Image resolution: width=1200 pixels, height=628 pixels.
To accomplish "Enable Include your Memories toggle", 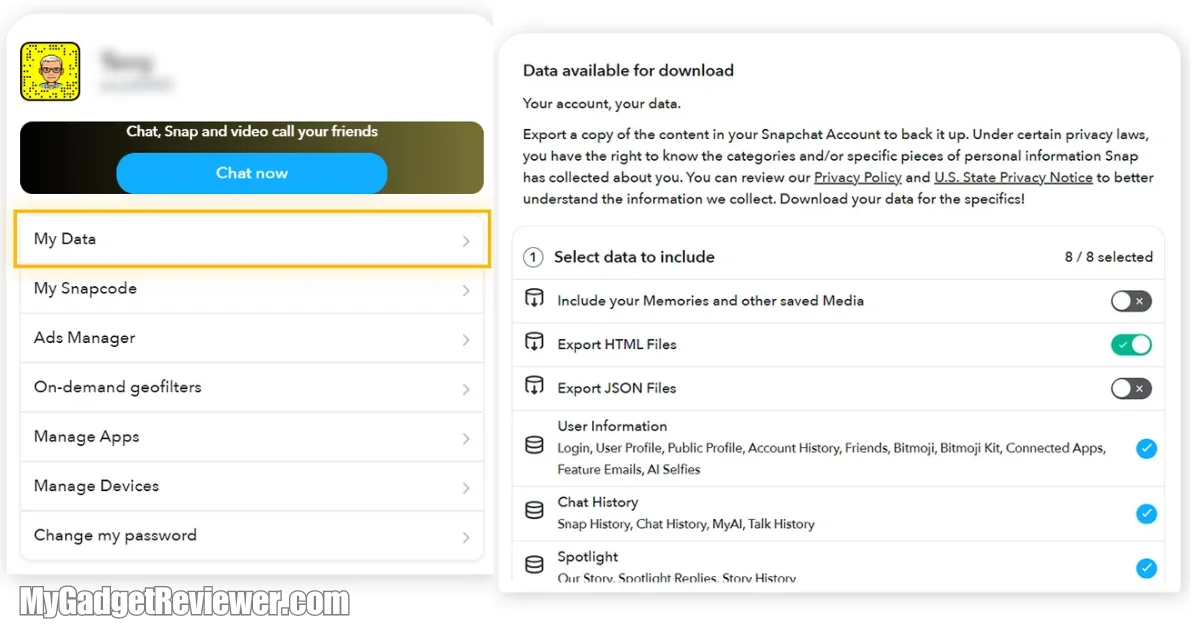I will click(x=1131, y=301).
